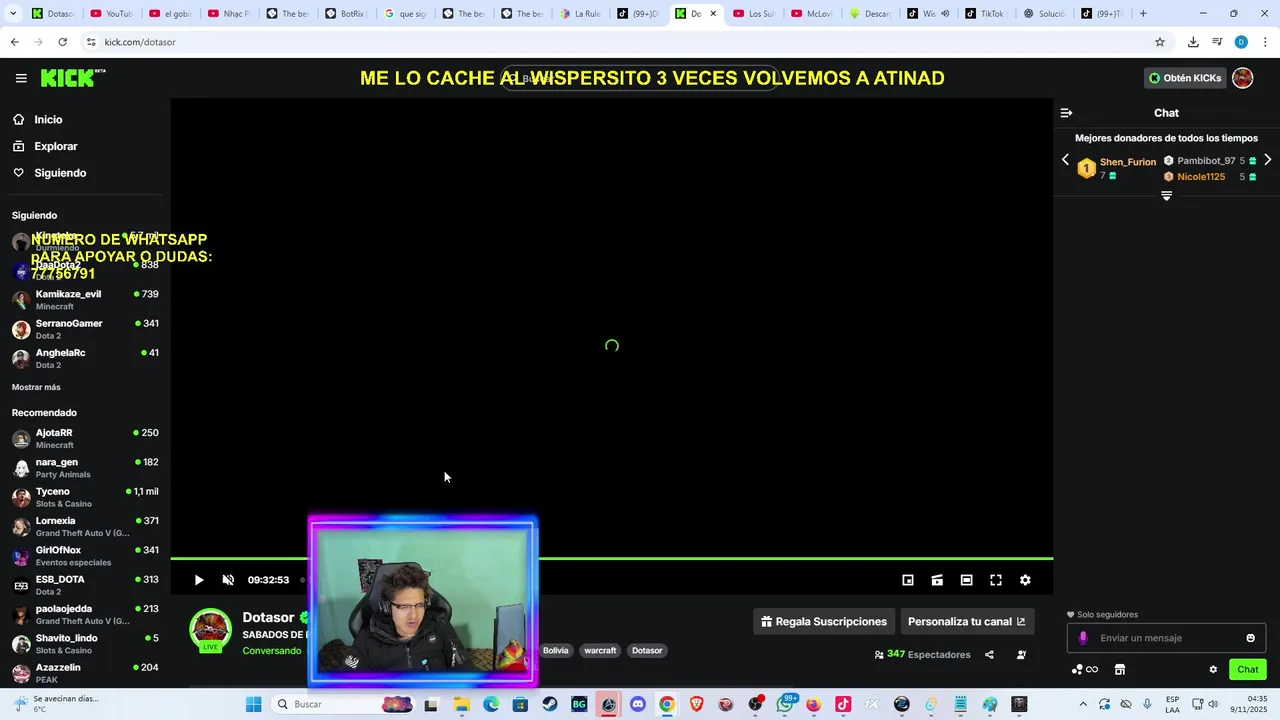Open Tyceno recommended channel
This screenshot has height=720, width=1280.
click(85, 497)
